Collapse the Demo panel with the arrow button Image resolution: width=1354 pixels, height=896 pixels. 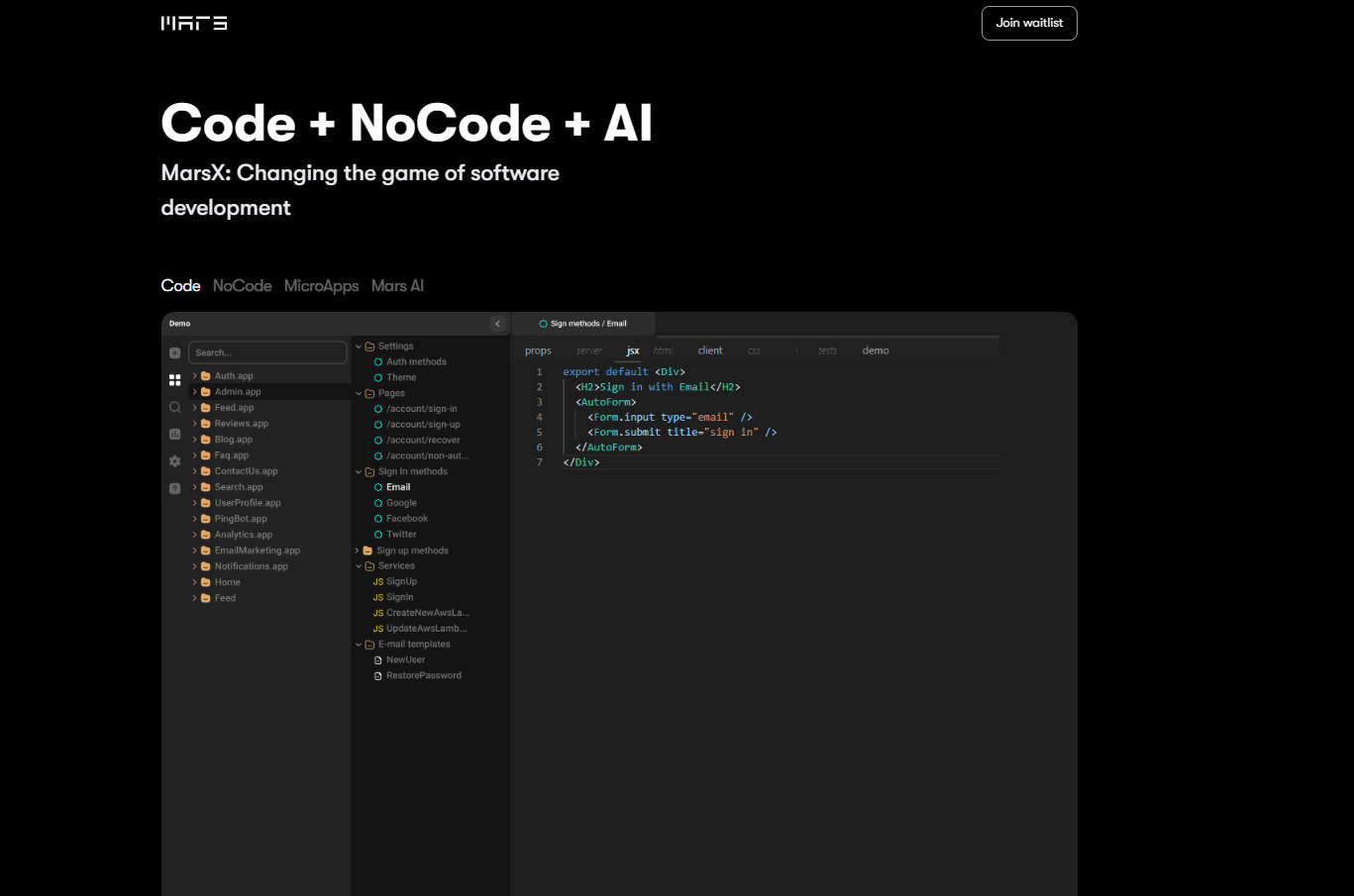point(497,324)
